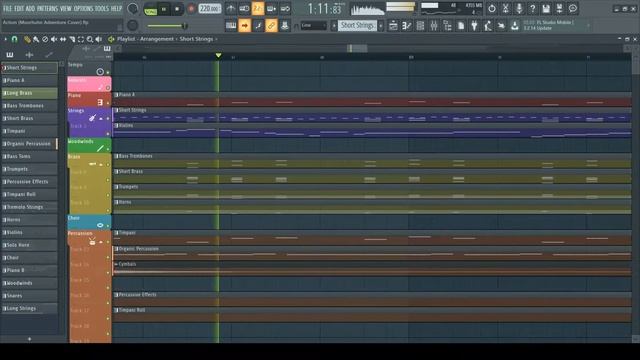Open the Browser view button

click(x=447, y=26)
